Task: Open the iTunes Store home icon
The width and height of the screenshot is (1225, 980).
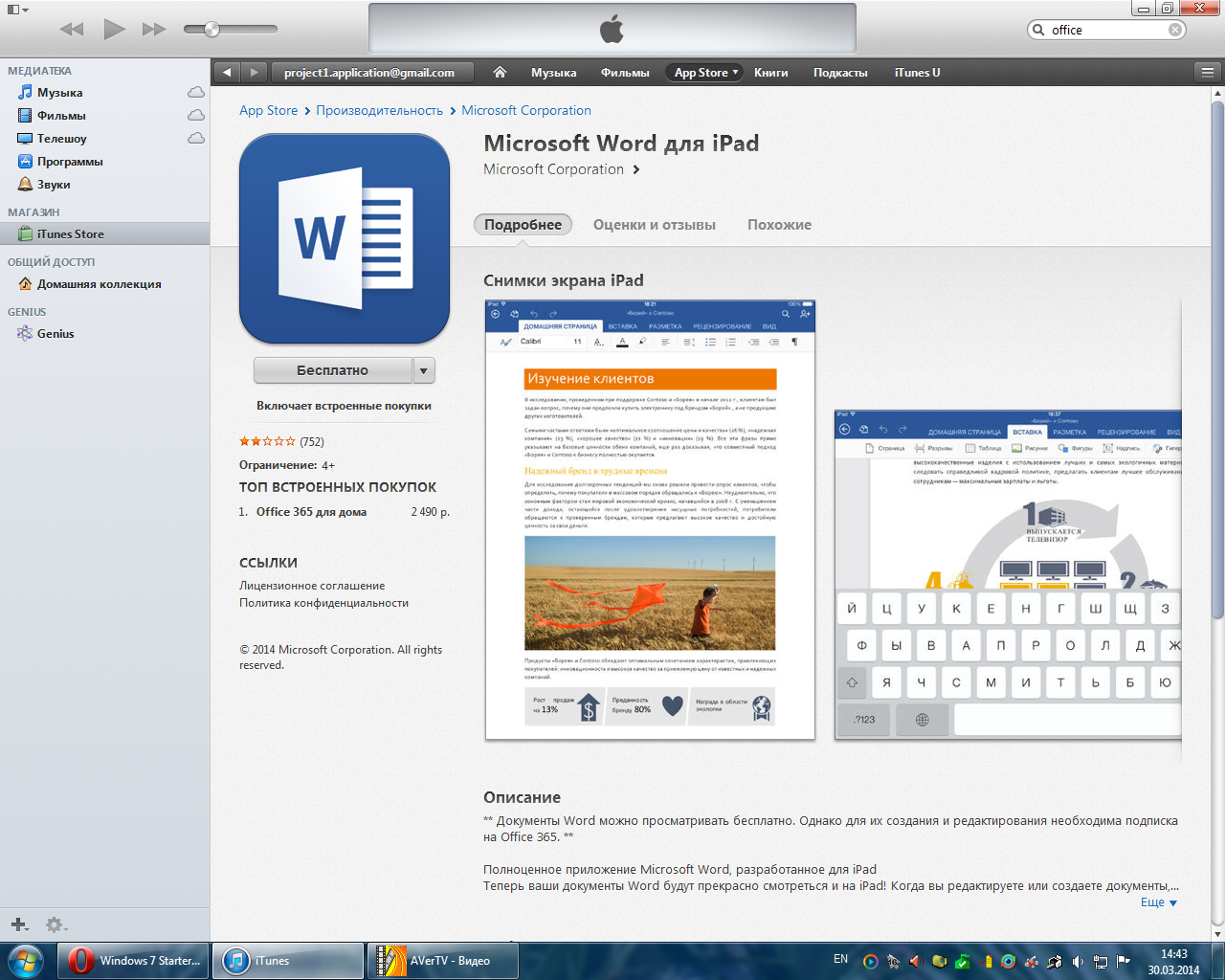Action: pyautogui.click(x=500, y=73)
